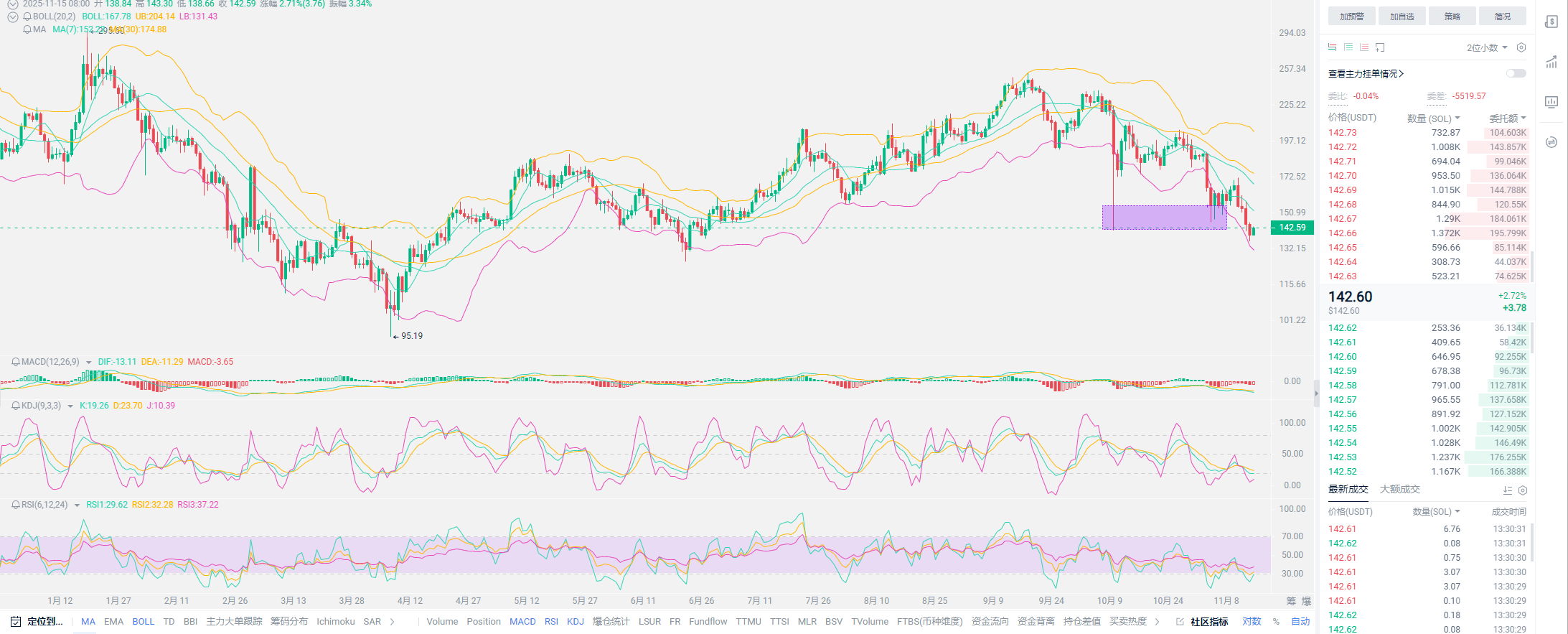Toggle the 对数 log scale option

coord(1252,622)
